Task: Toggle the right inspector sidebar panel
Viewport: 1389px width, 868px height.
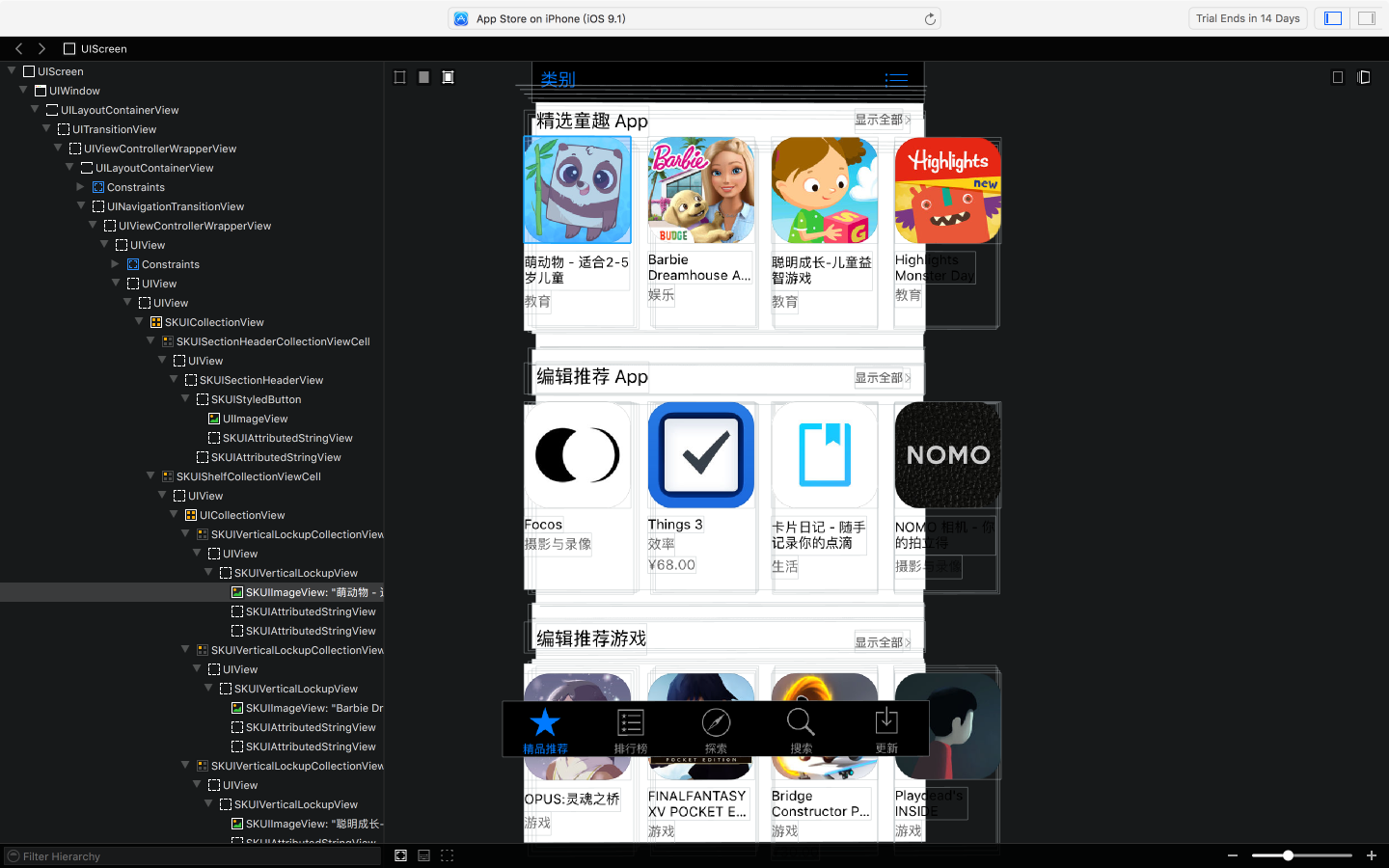Action: point(1367,18)
